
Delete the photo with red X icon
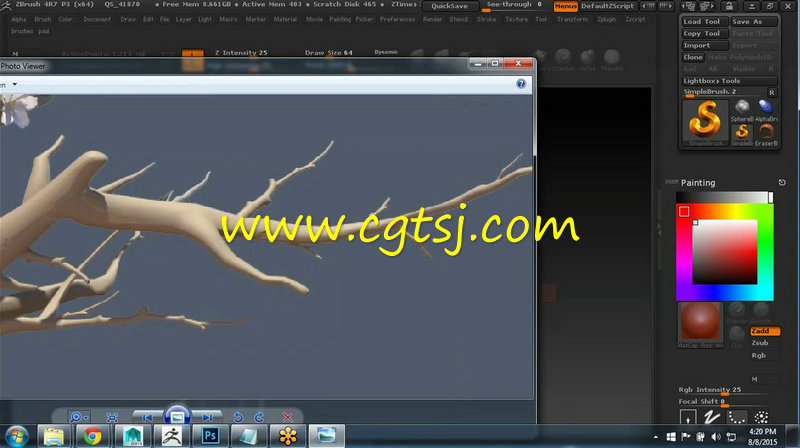287,417
